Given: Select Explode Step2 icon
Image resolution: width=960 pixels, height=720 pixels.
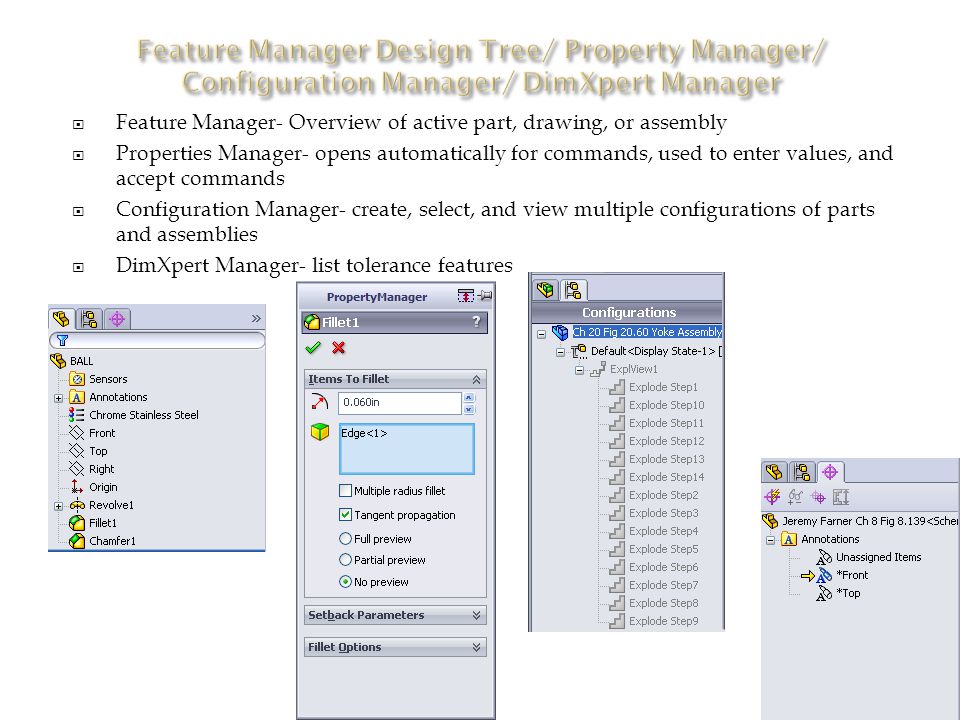Looking at the screenshot, I should 617,495.
